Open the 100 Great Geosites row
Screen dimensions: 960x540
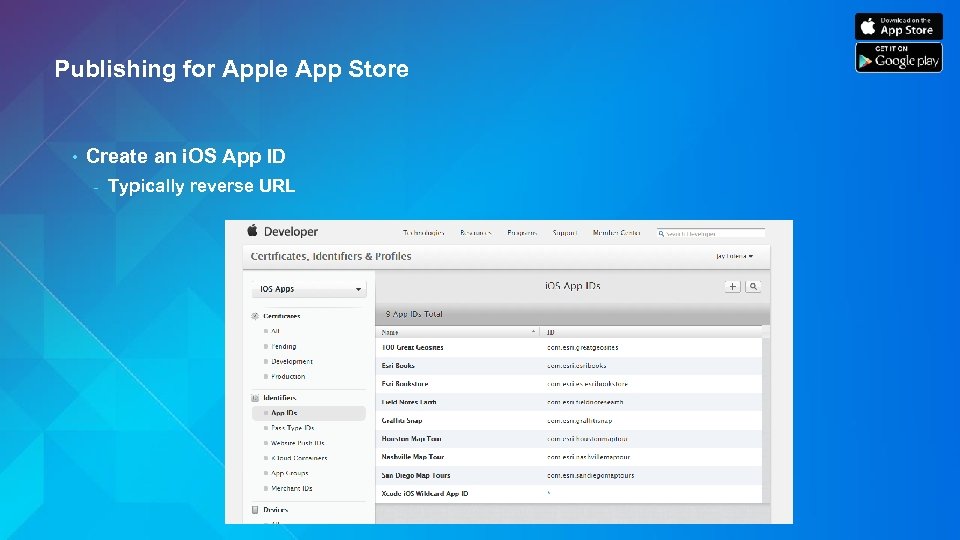[x=569, y=347]
